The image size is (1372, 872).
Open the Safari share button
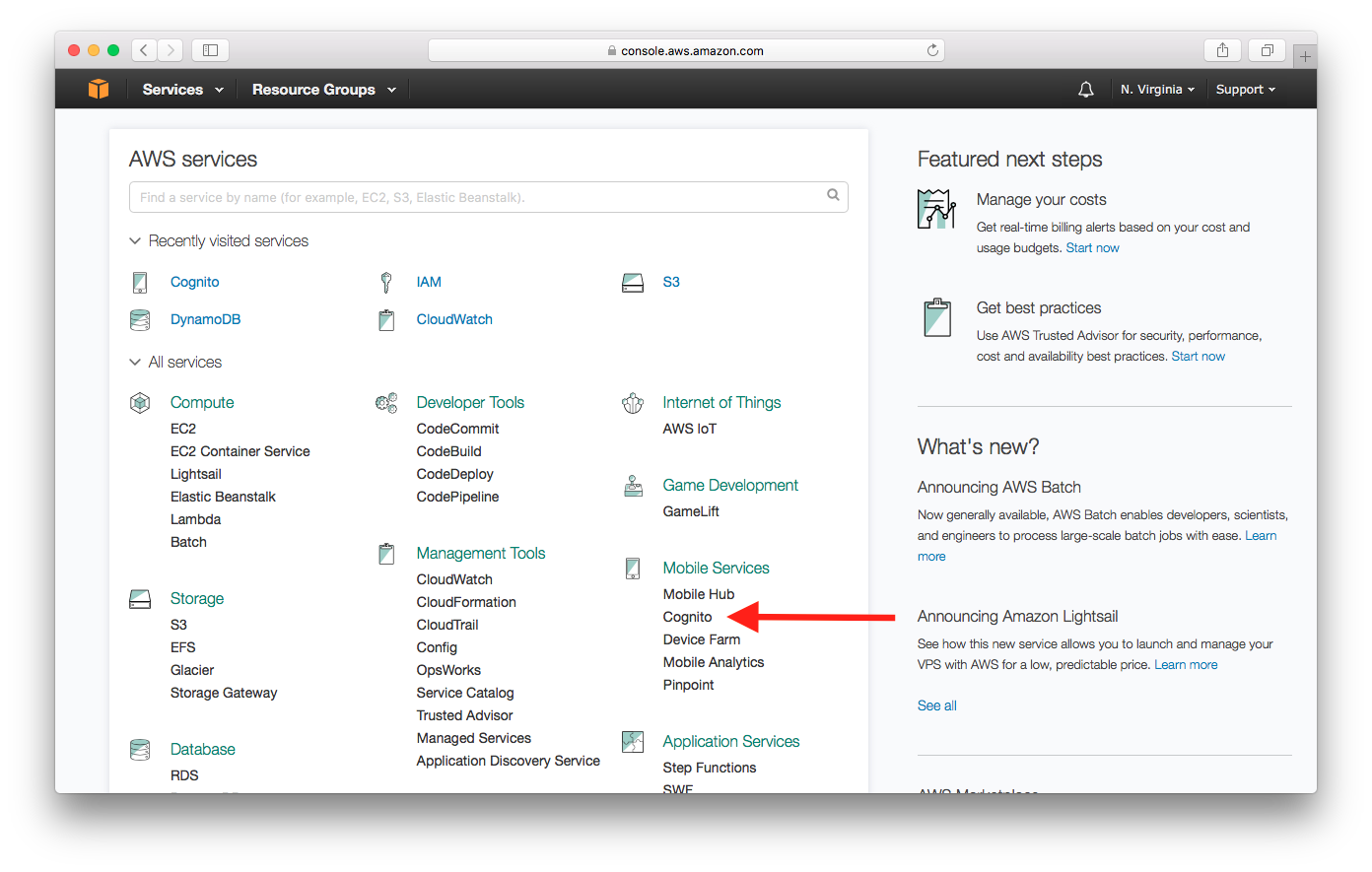coord(1222,50)
